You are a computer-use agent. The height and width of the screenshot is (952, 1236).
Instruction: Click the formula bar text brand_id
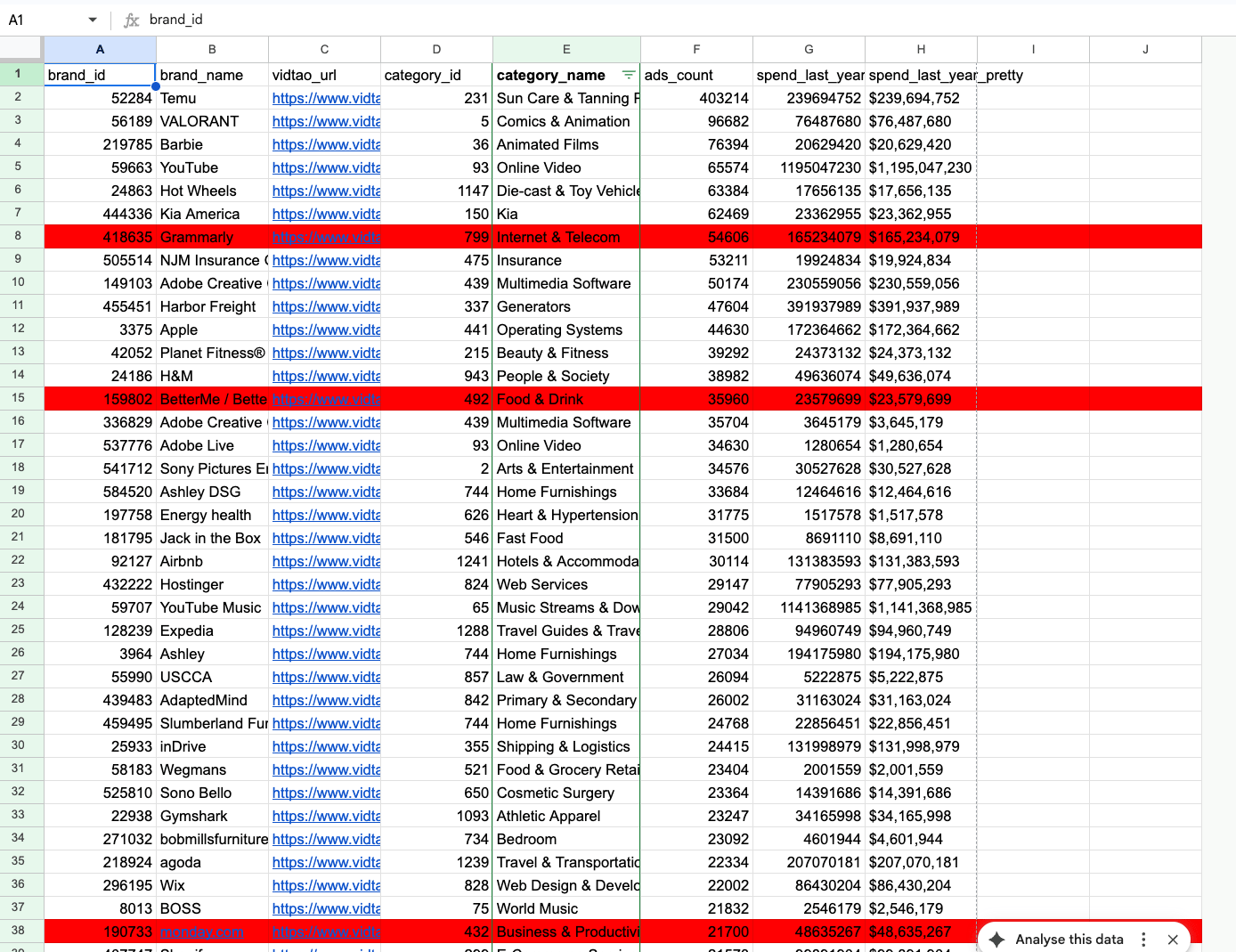point(175,20)
